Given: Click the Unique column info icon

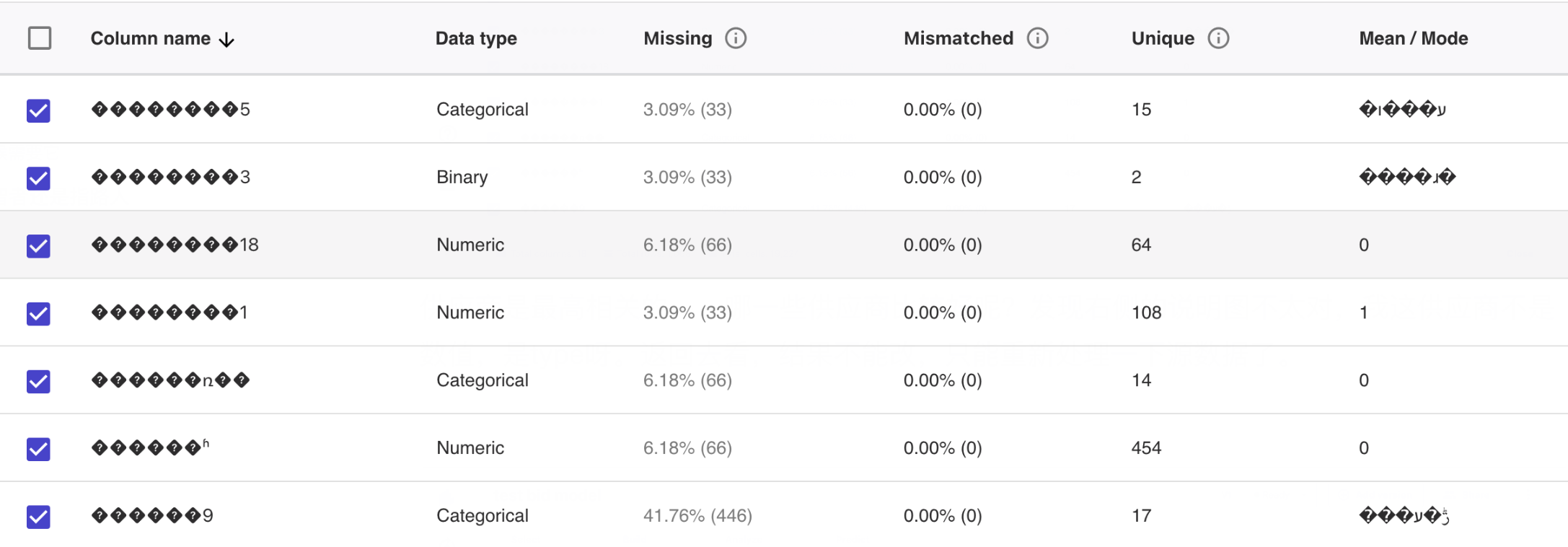Looking at the screenshot, I should [x=1218, y=38].
